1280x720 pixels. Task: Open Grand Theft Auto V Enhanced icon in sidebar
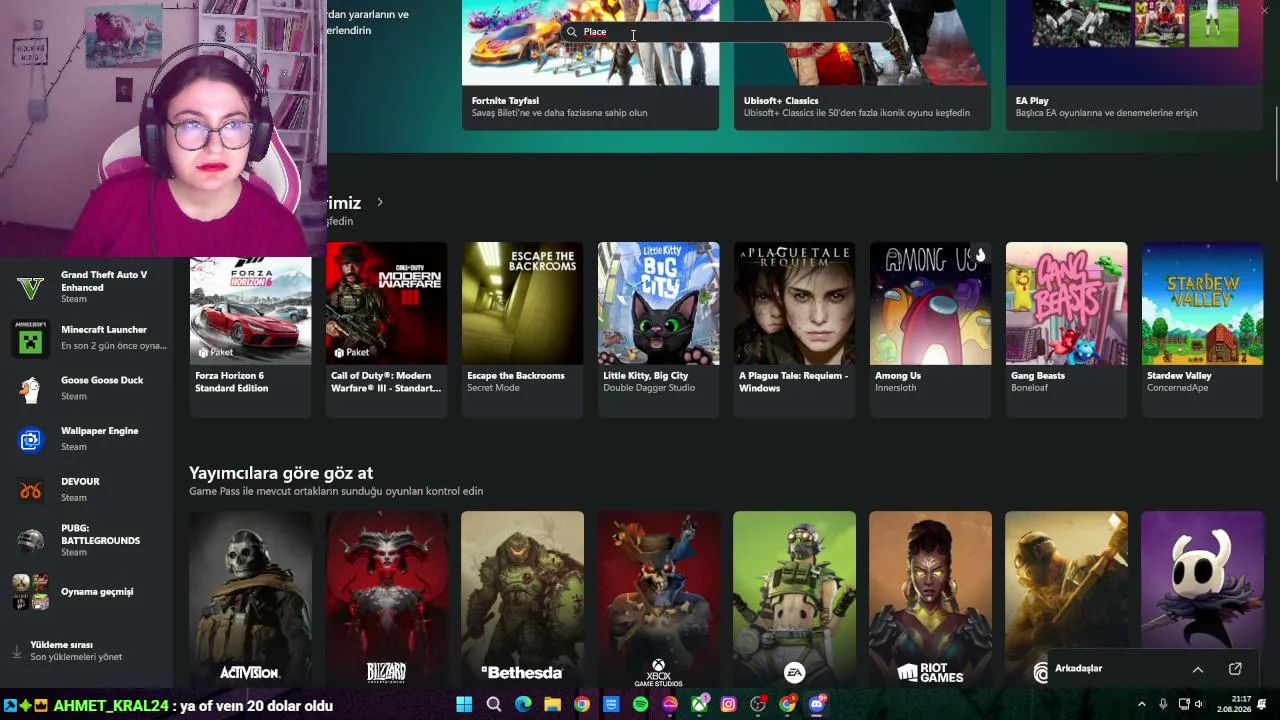point(30,288)
